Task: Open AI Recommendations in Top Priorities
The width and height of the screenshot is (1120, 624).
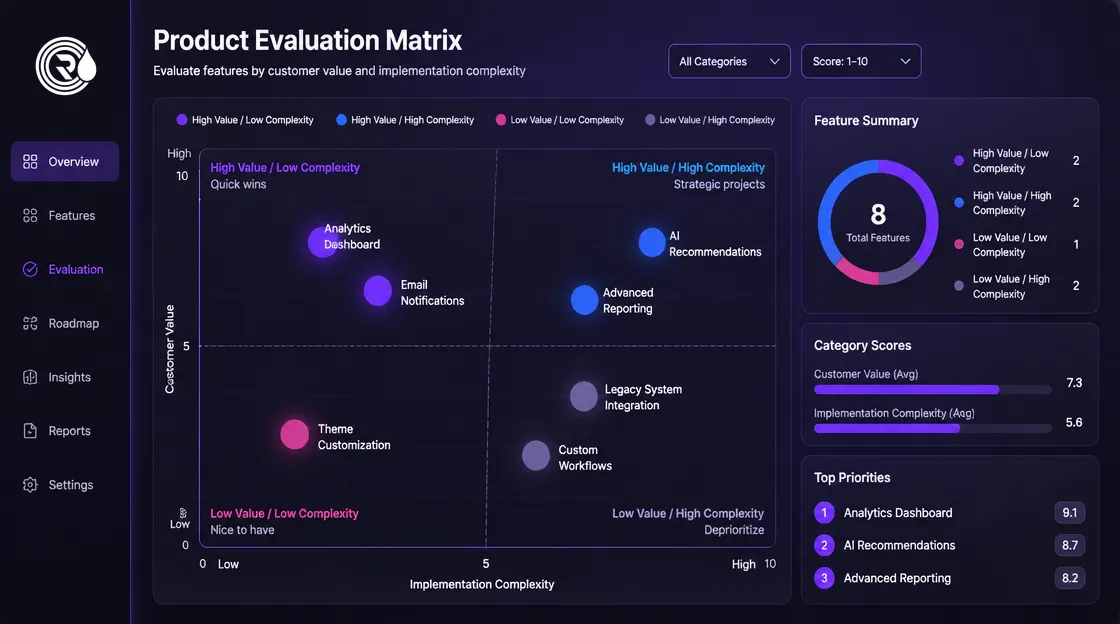Action: pos(899,545)
